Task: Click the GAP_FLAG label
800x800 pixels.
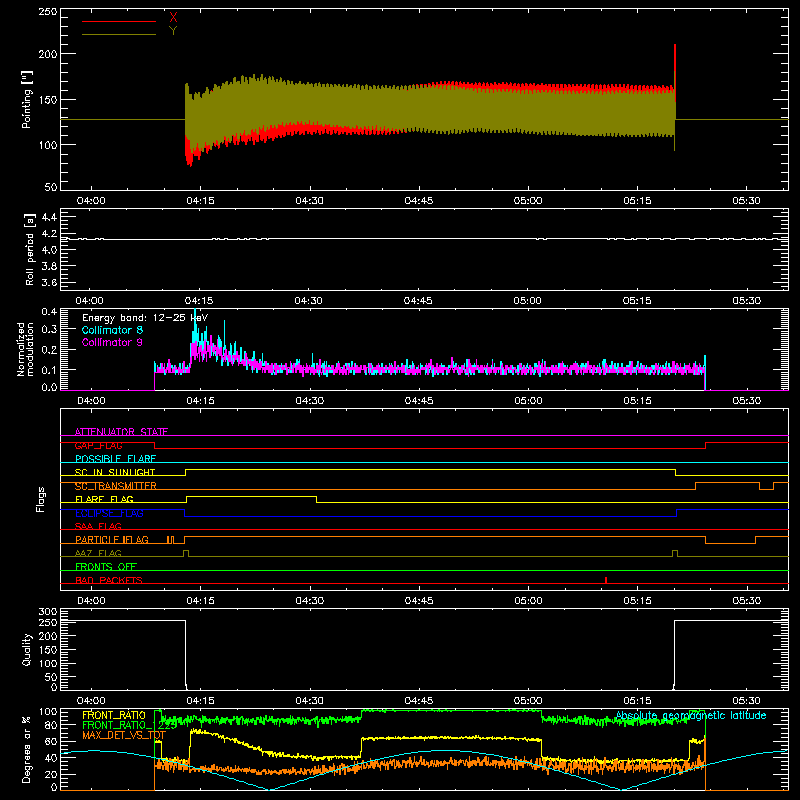Action: tap(98, 445)
